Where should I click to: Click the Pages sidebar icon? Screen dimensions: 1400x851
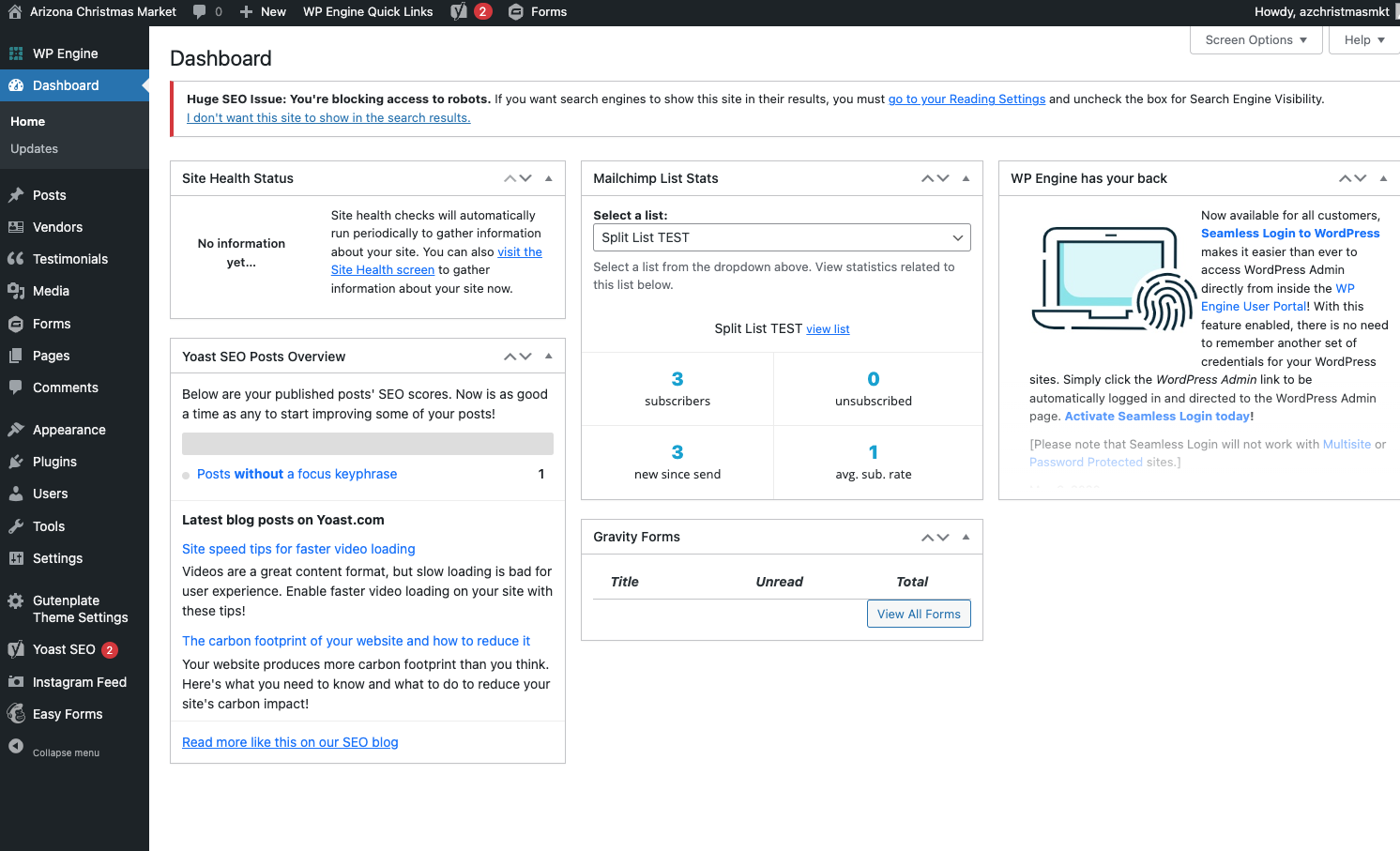[x=16, y=356]
